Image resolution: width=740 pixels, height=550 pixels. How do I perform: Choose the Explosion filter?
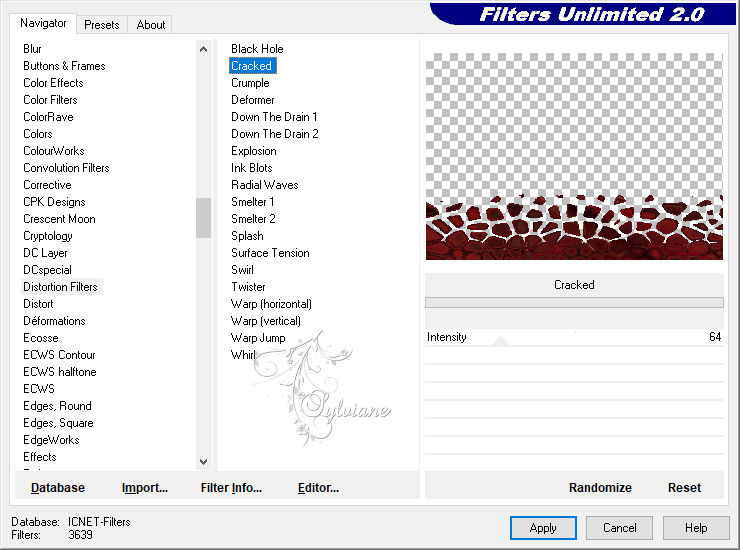254,151
